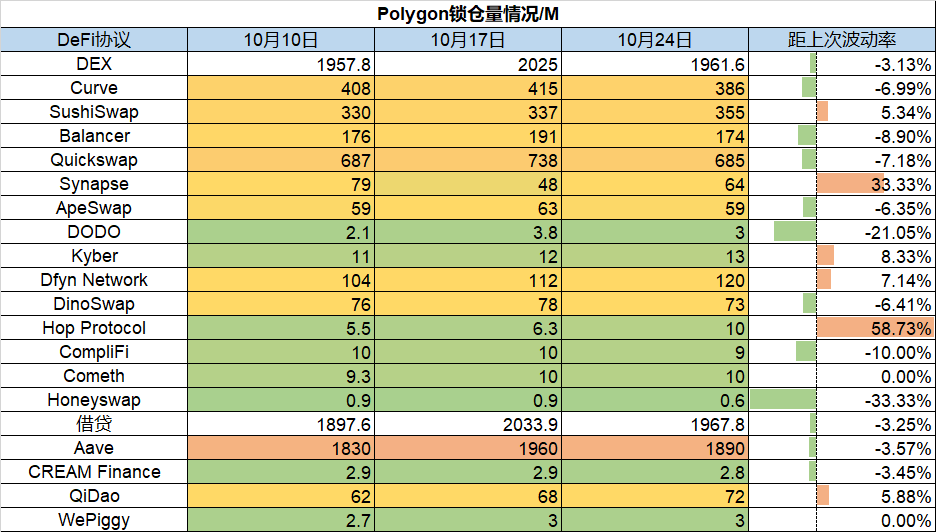936x532 pixels.
Task: Click the 5.88% change cell
Action: 842,496
